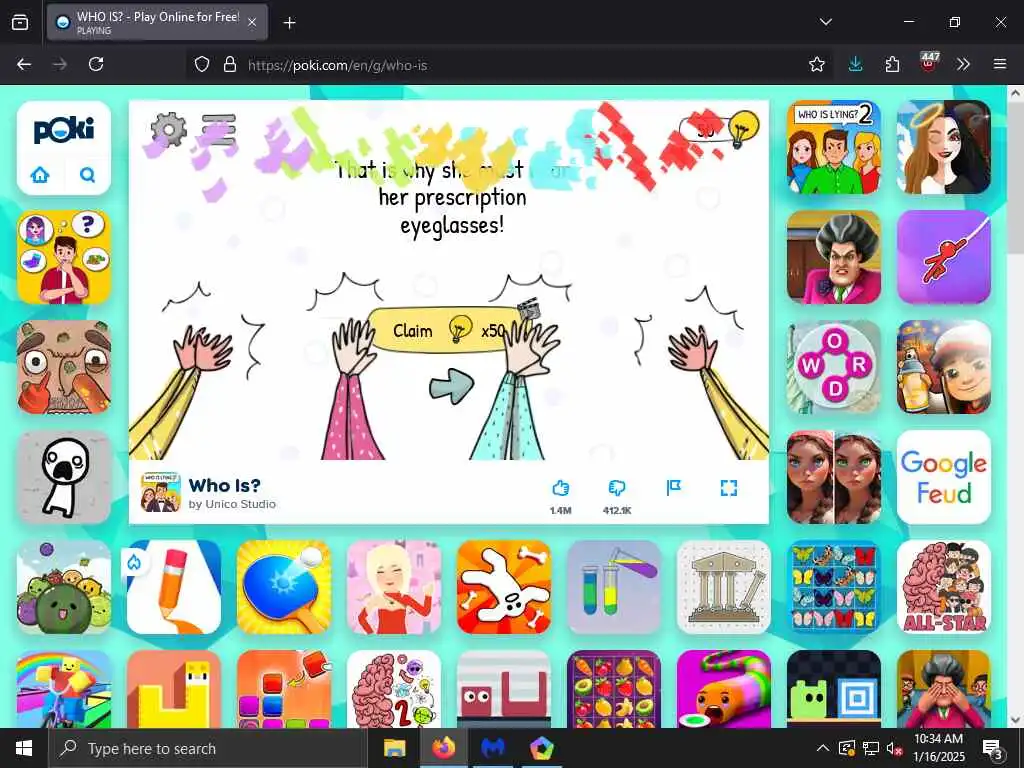Open Unico Studio developer link
The width and height of the screenshot is (1024, 768).
[x=232, y=504]
